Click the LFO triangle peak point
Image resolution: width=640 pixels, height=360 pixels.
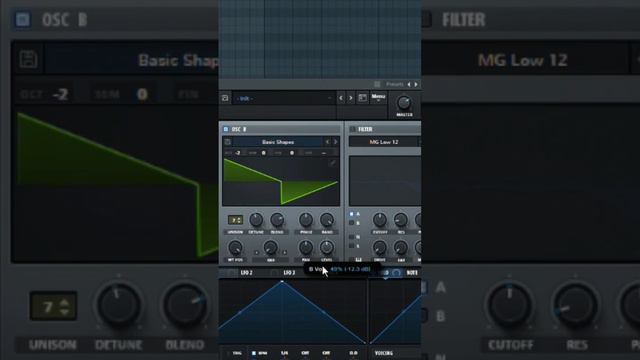pyautogui.click(x=282, y=281)
